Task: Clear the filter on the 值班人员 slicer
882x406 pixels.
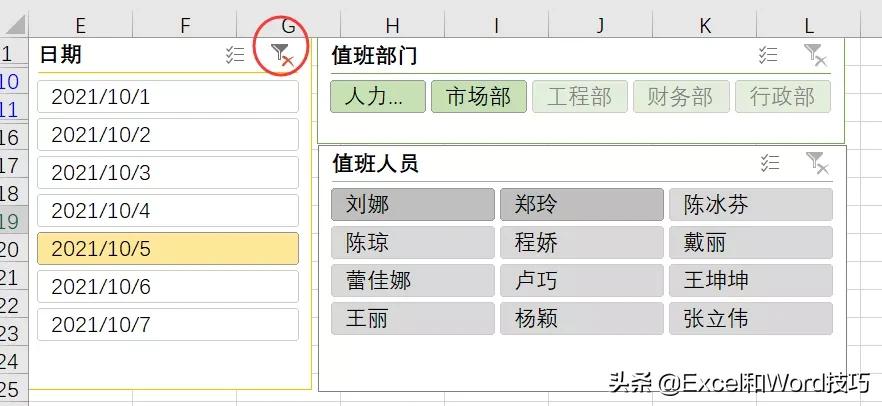Action: tap(817, 163)
